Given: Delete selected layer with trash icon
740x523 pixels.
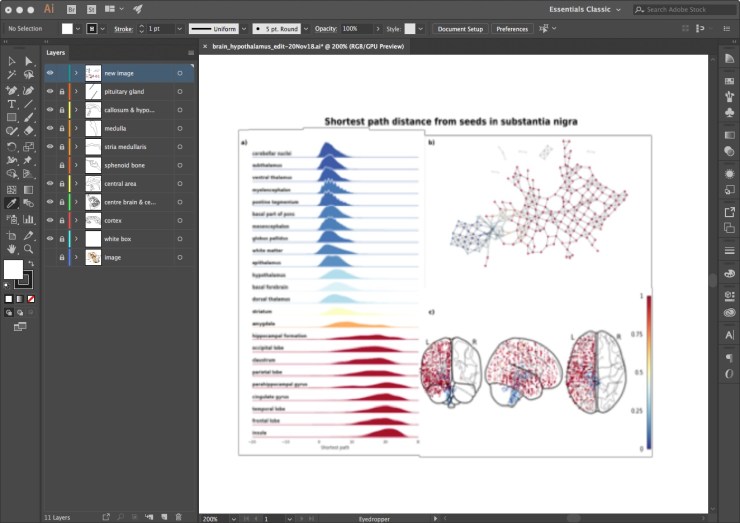Looking at the screenshot, I should pyautogui.click(x=178, y=517).
